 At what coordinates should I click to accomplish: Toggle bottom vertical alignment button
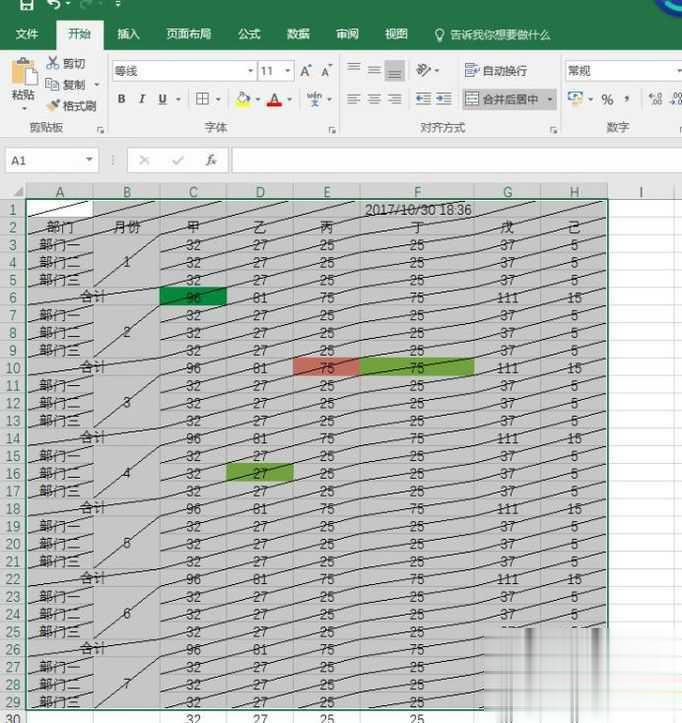[394, 71]
